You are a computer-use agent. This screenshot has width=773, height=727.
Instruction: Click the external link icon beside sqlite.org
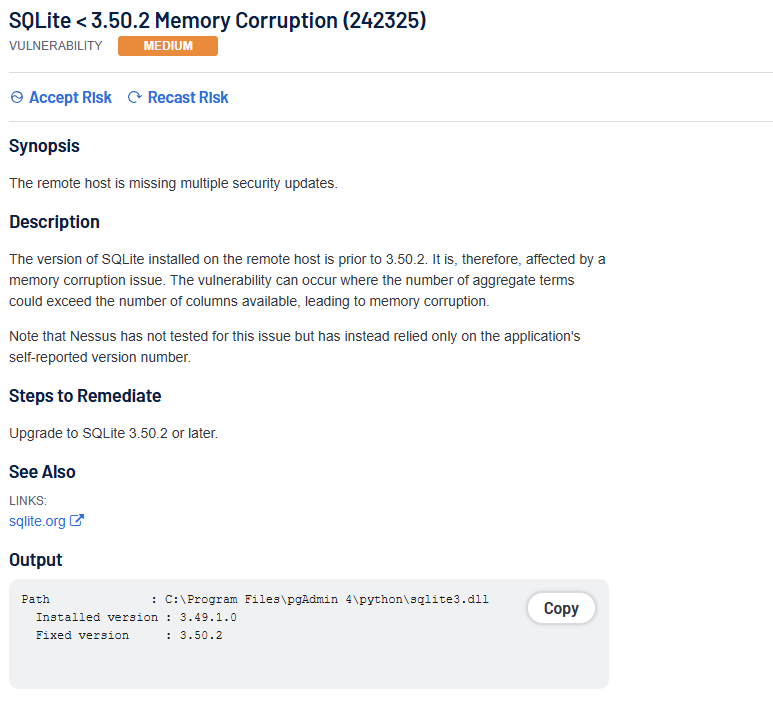point(77,521)
